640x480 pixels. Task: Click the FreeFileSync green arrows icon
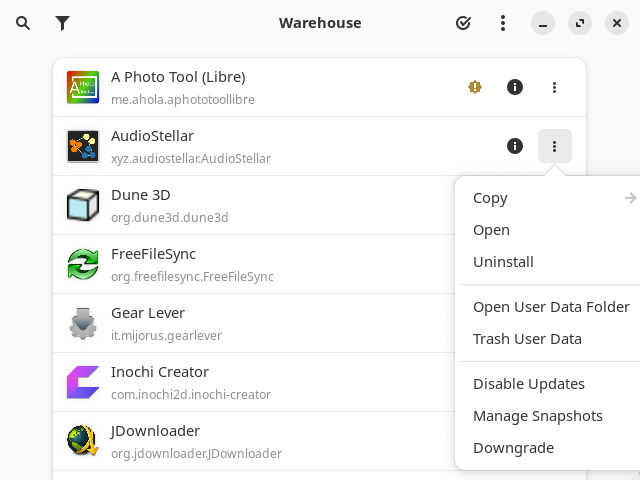(83, 264)
